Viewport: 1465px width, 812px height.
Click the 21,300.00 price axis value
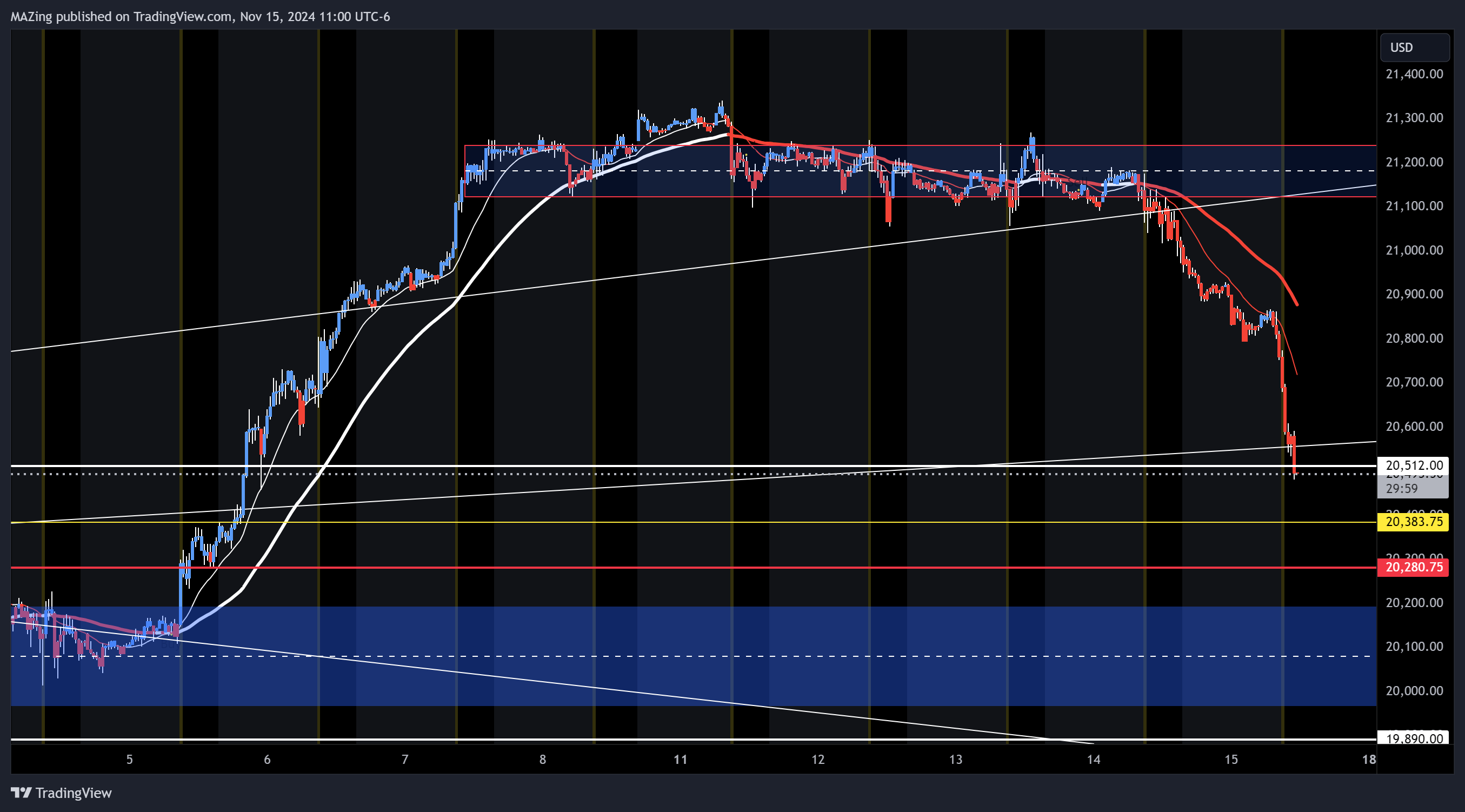coord(1414,118)
